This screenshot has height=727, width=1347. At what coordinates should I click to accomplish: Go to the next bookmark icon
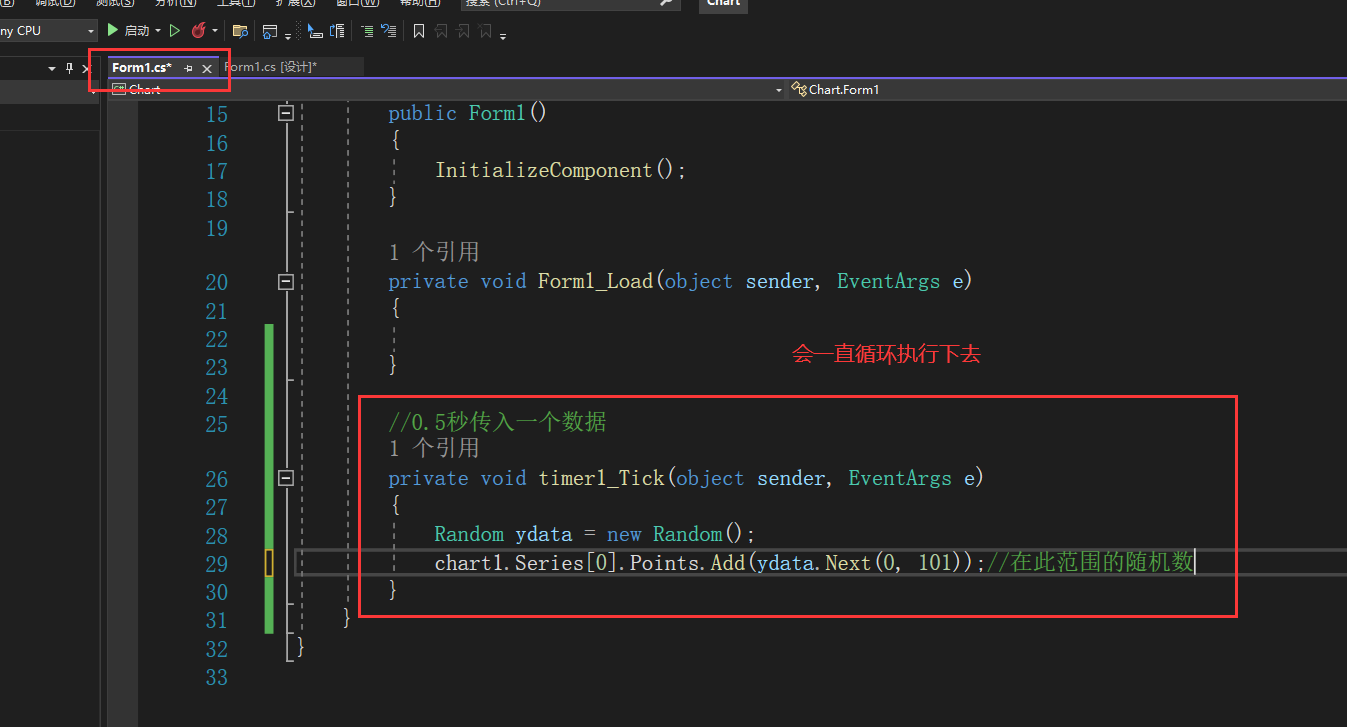(x=463, y=31)
